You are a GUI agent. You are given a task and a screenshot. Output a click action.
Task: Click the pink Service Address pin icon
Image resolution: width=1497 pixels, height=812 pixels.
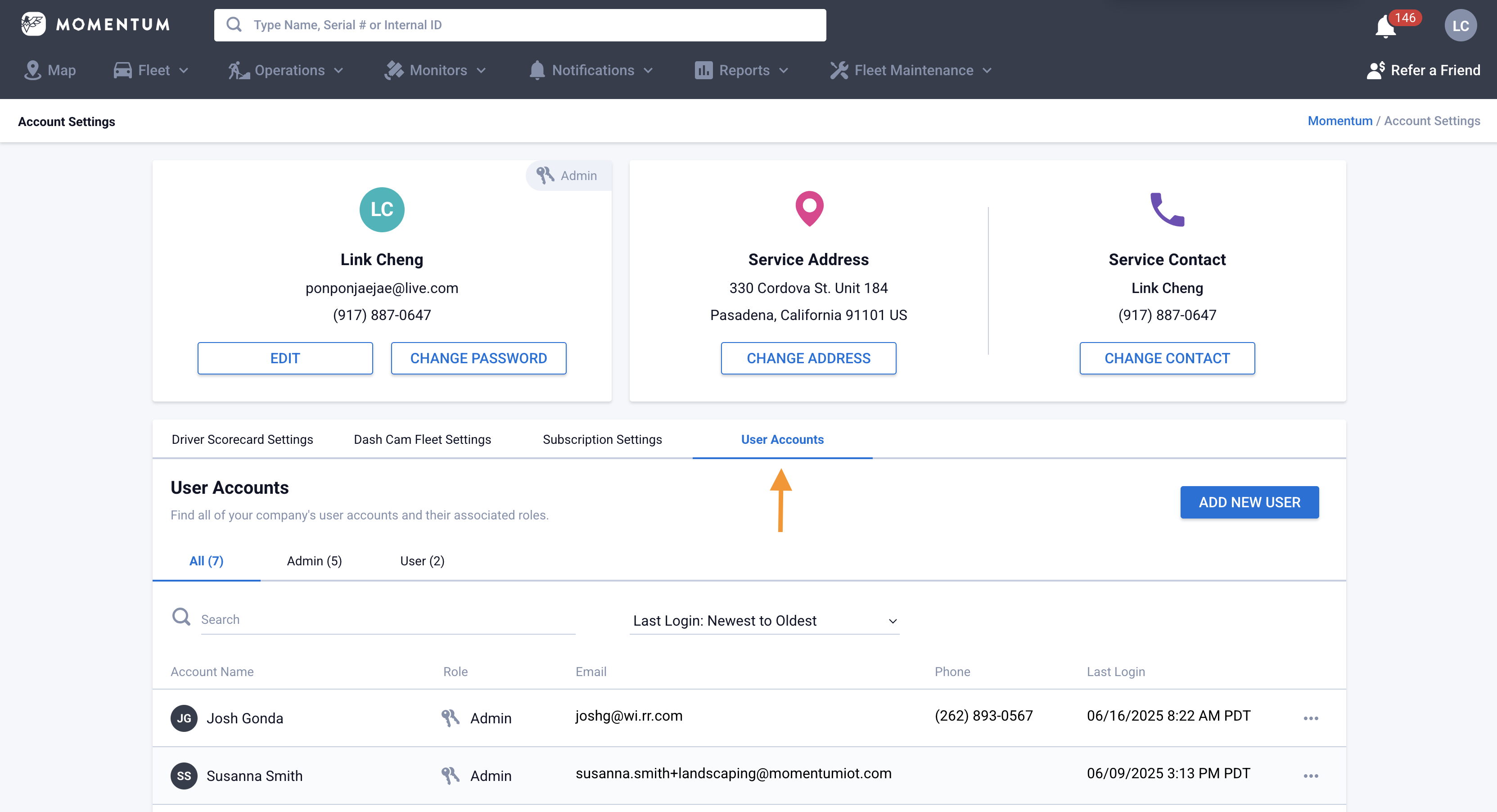click(809, 208)
